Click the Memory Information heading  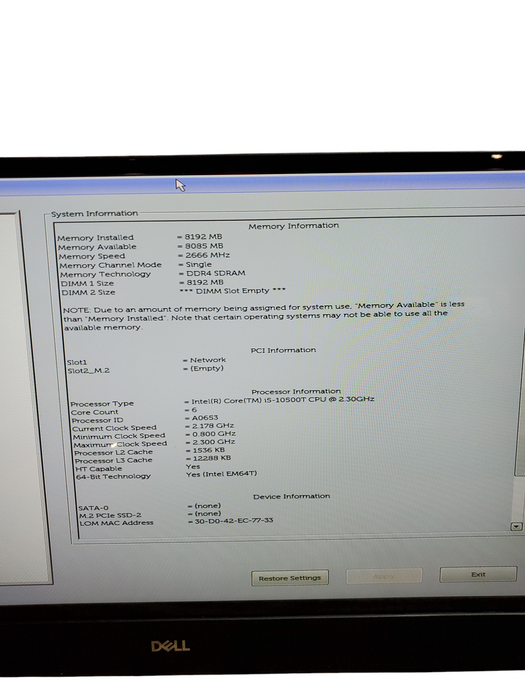click(x=293, y=226)
